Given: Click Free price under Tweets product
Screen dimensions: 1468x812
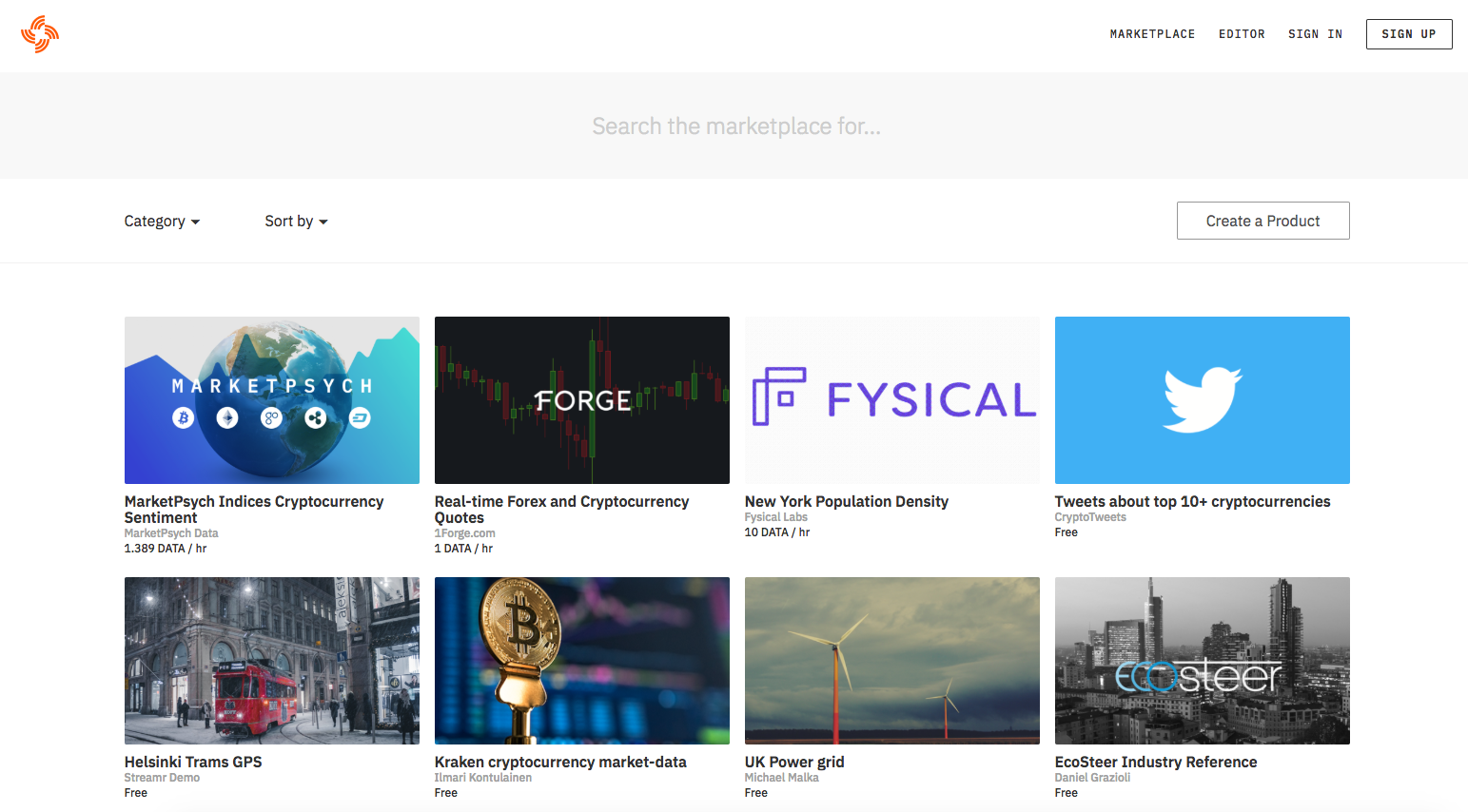Looking at the screenshot, I should [x=1067, y=532].
